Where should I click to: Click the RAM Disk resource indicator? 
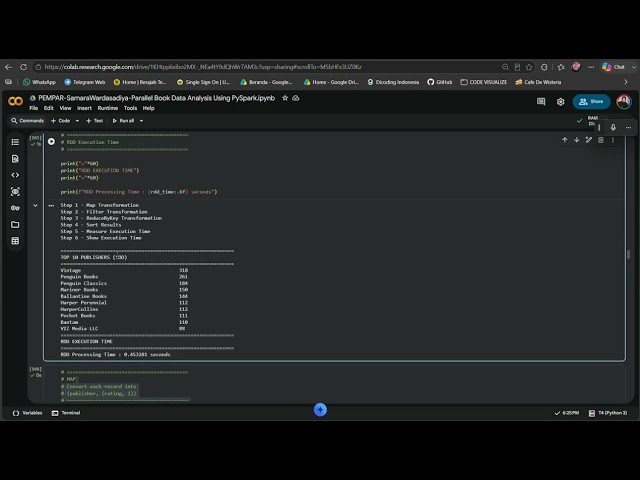point(593,121)
